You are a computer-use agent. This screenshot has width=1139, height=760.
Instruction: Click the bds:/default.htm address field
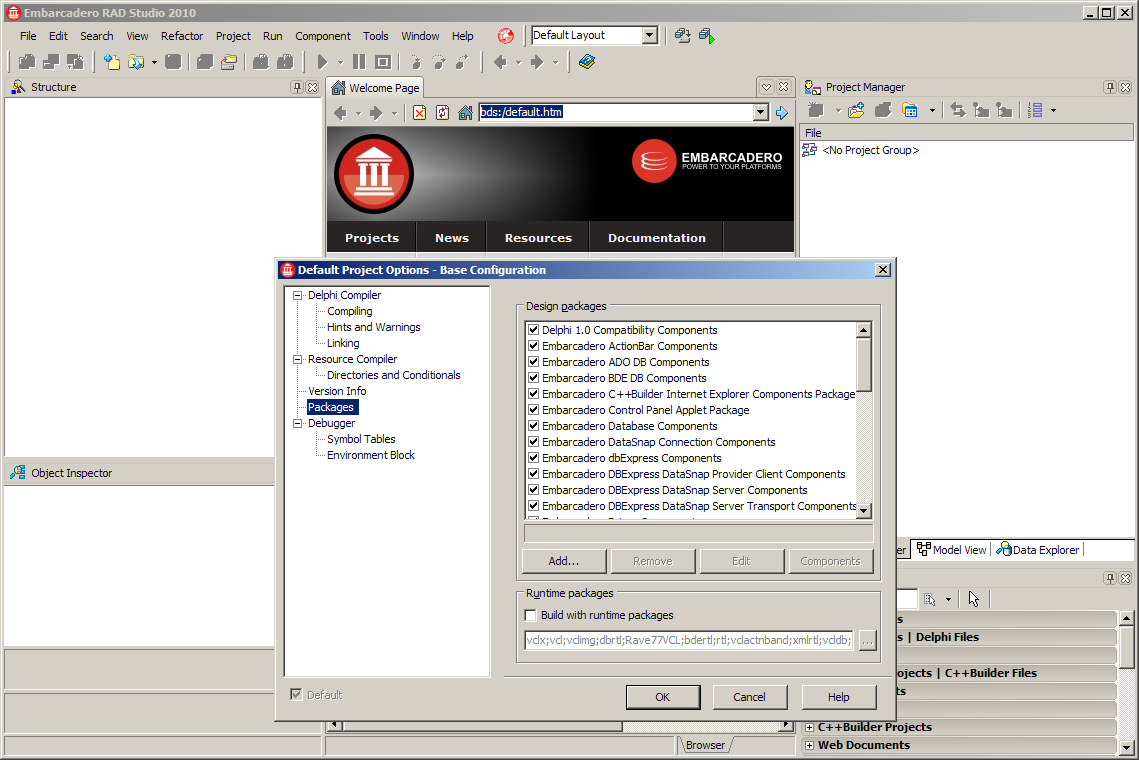[615, 112]
